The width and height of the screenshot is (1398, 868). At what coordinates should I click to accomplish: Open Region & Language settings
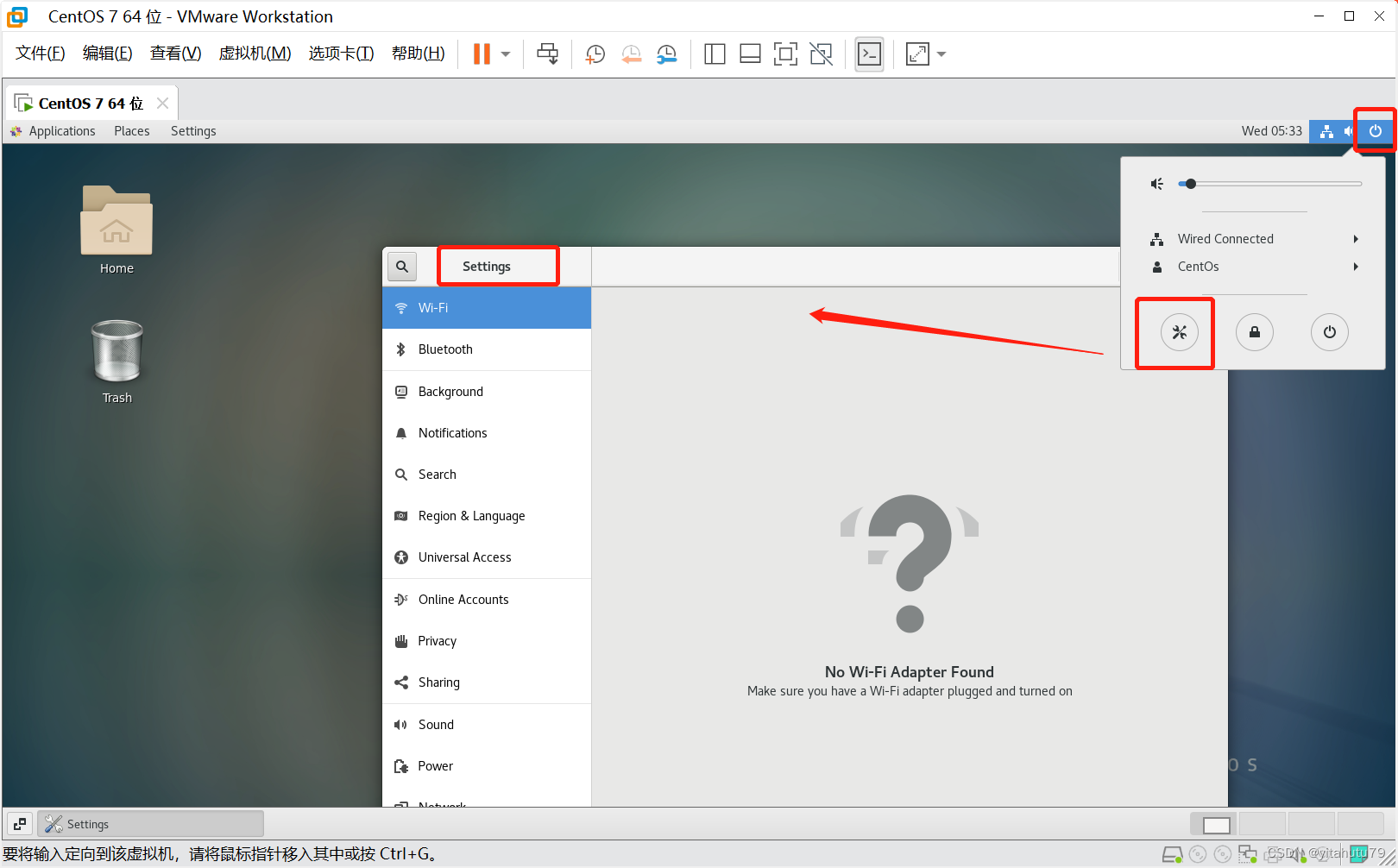(487, 516)
